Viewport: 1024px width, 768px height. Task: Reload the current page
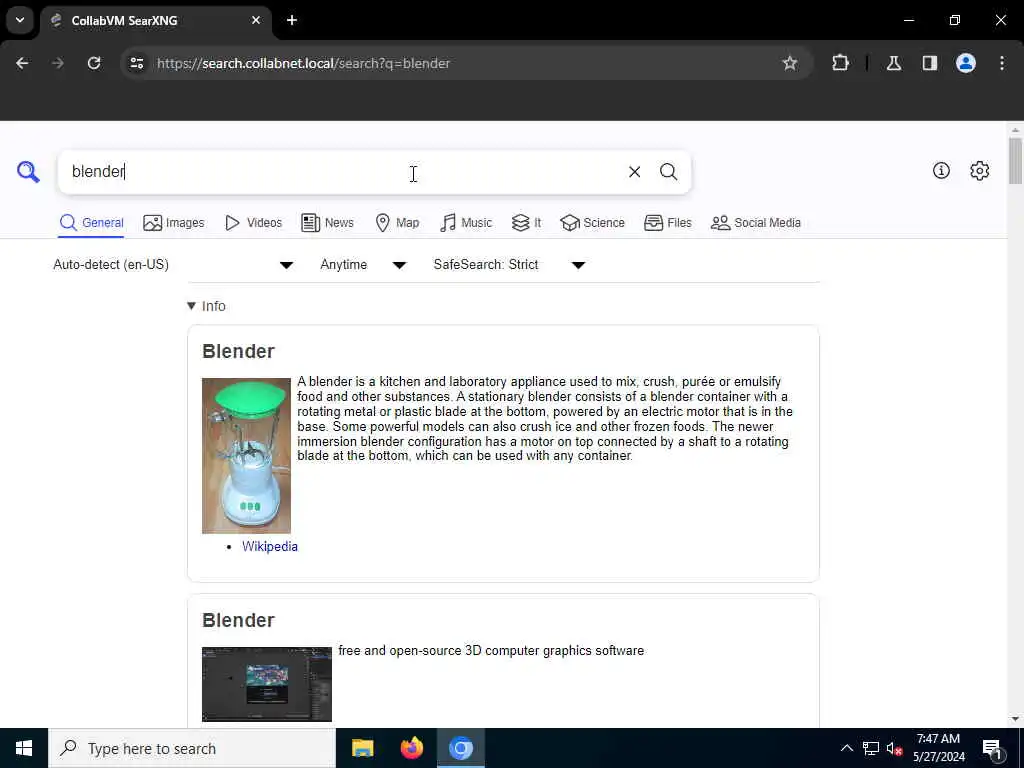coord(94,63)
